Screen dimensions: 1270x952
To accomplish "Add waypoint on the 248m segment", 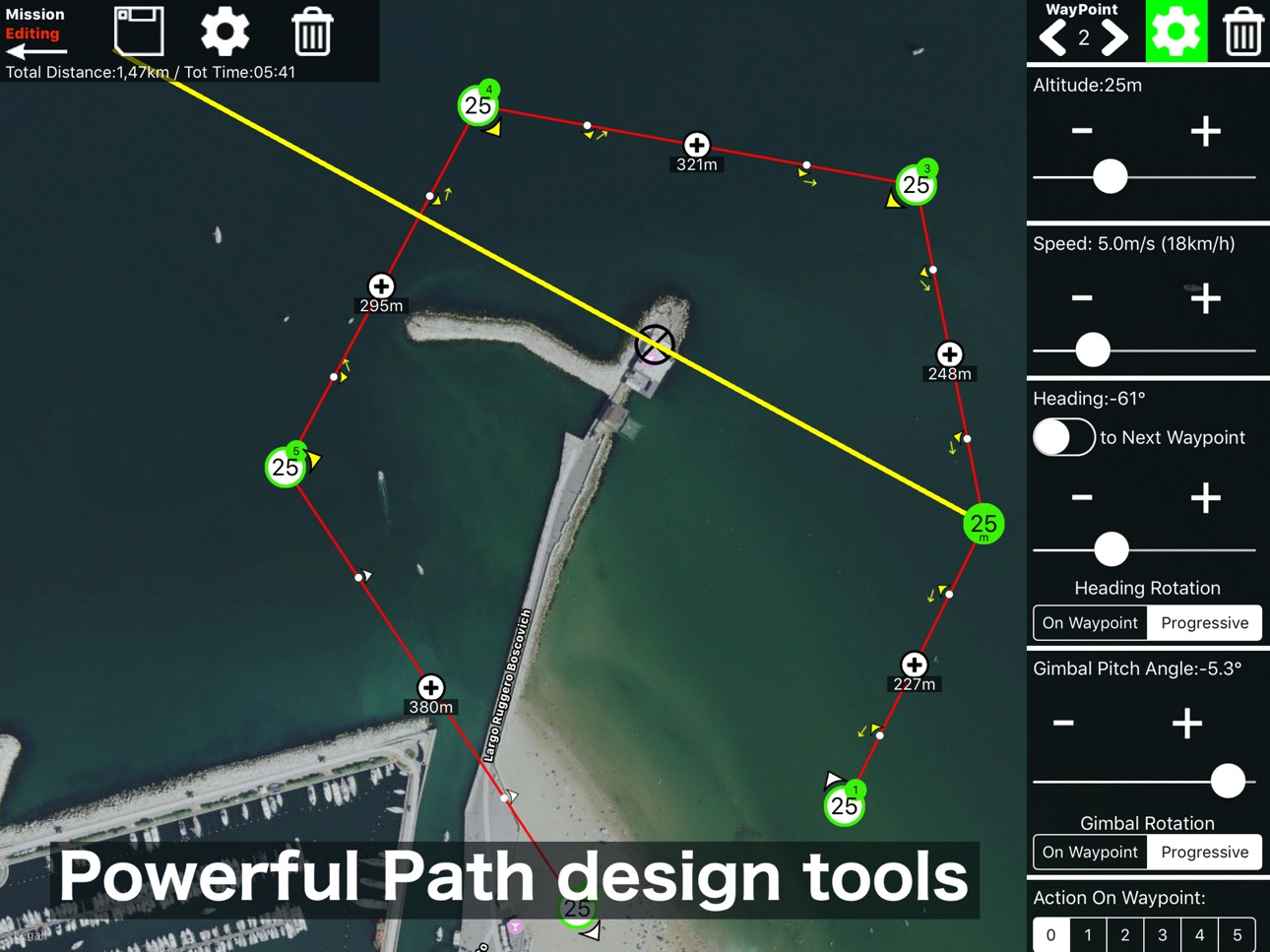I will [949, 354].
